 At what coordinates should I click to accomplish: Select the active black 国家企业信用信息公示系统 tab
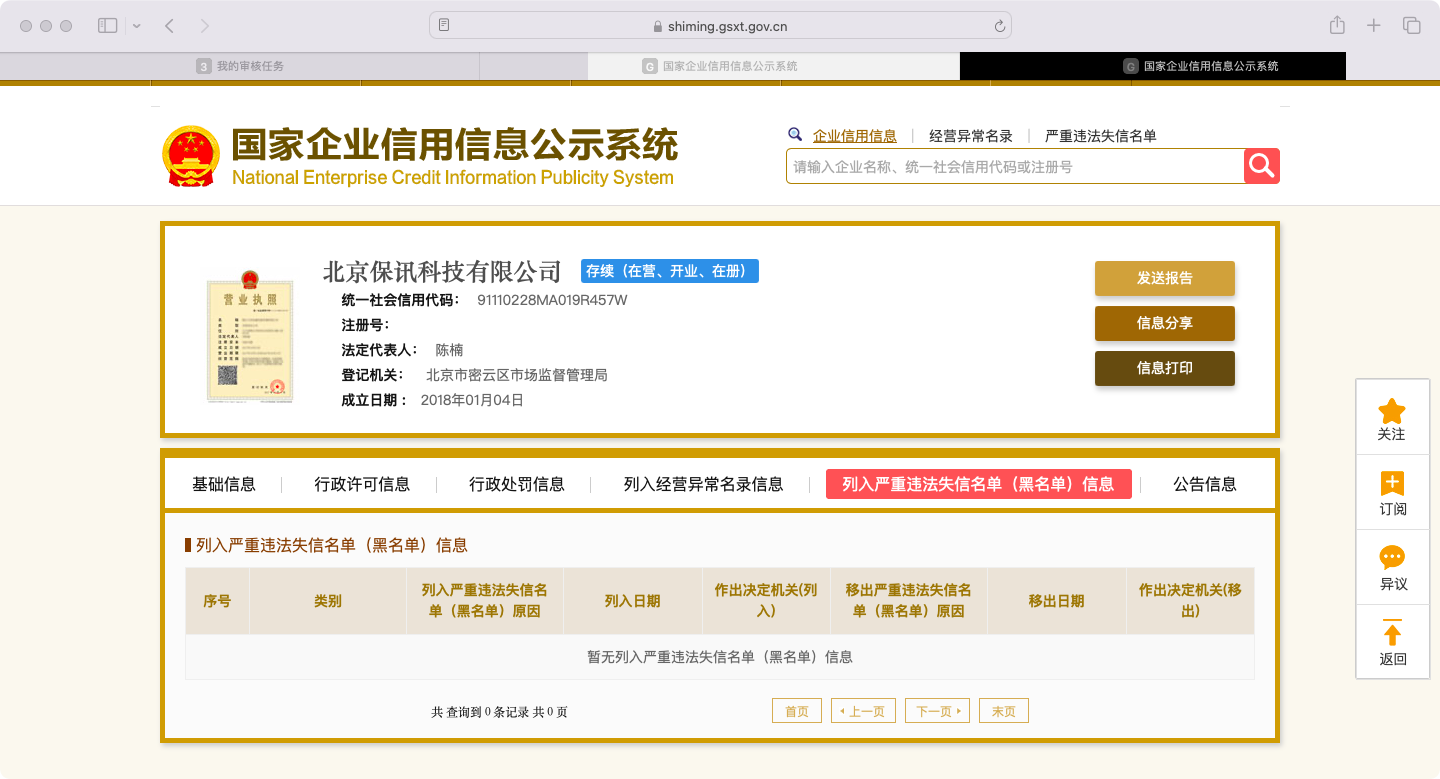(x=1153, y=66)
